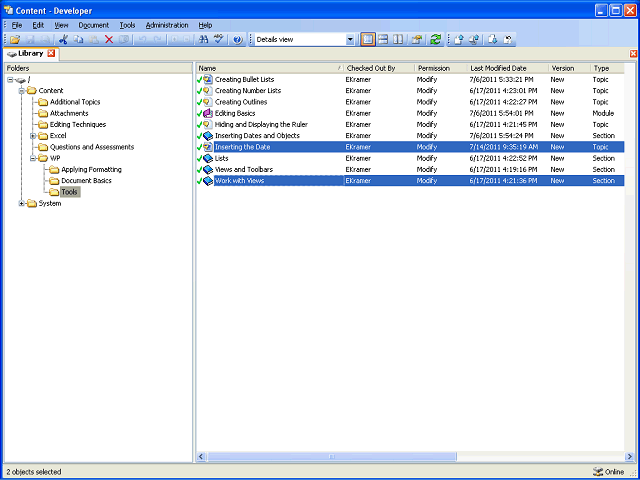Click the Copy toolbar icon
Screen dimensions: 640x480
pos(78,40)
